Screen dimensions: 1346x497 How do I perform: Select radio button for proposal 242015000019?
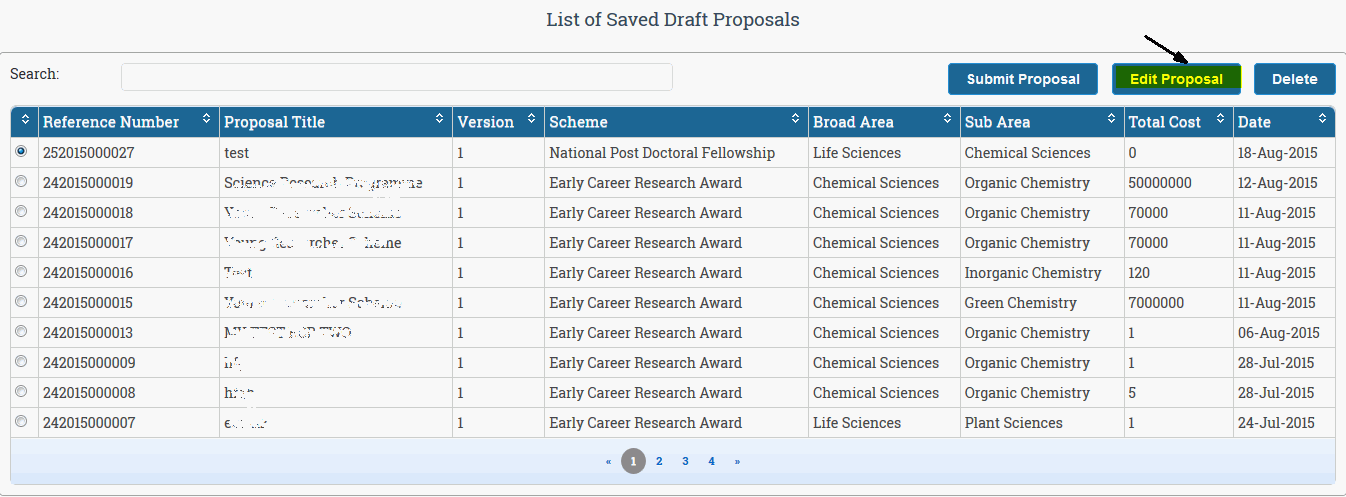[21, 181]
